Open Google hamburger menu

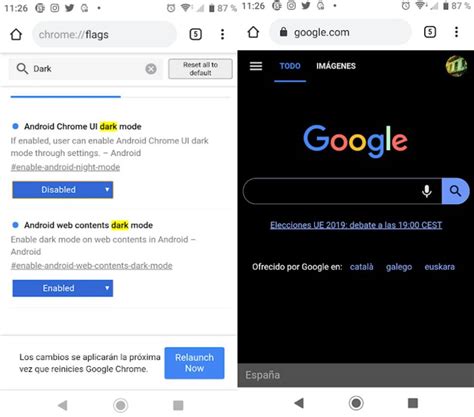click(256, 66)
